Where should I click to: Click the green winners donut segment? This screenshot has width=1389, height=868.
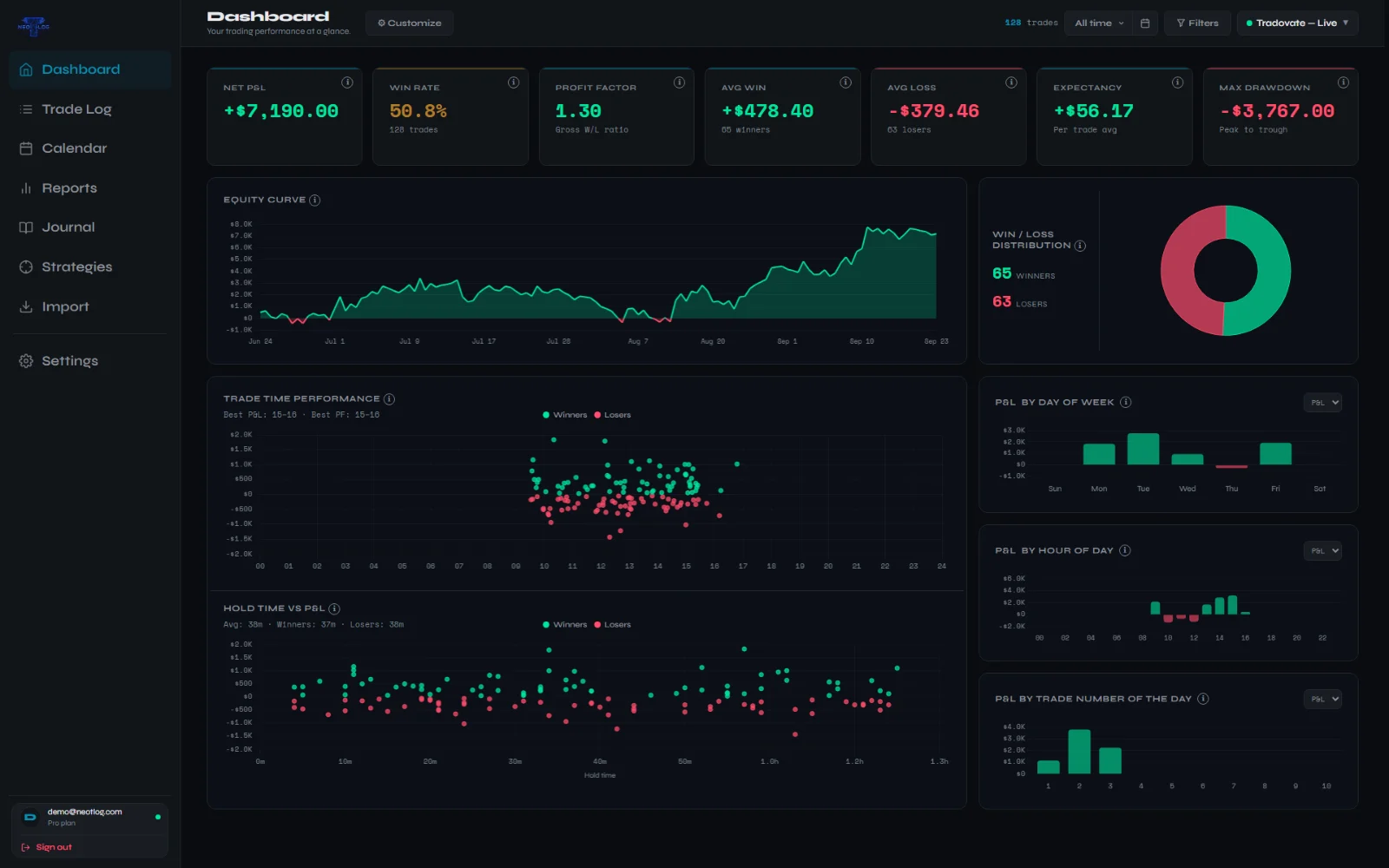(x=1273, y=271)
